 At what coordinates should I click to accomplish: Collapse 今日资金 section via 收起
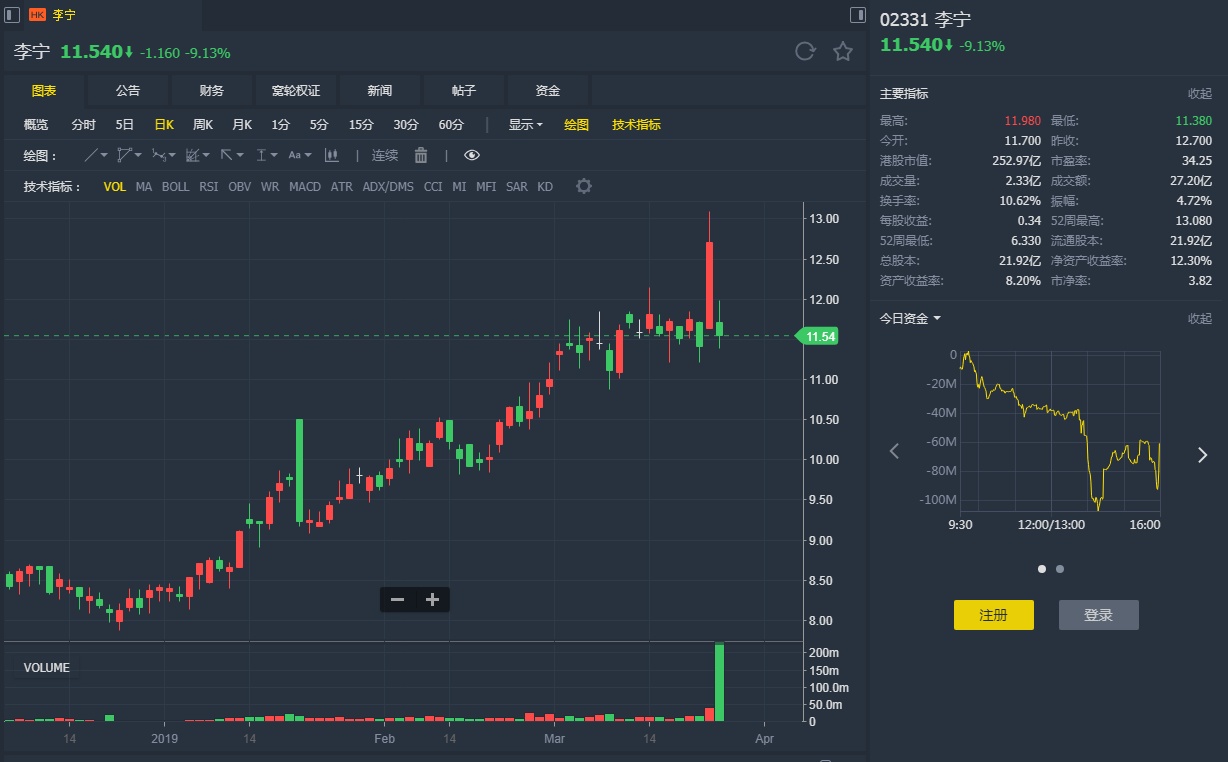click(x=1199, y=318)
